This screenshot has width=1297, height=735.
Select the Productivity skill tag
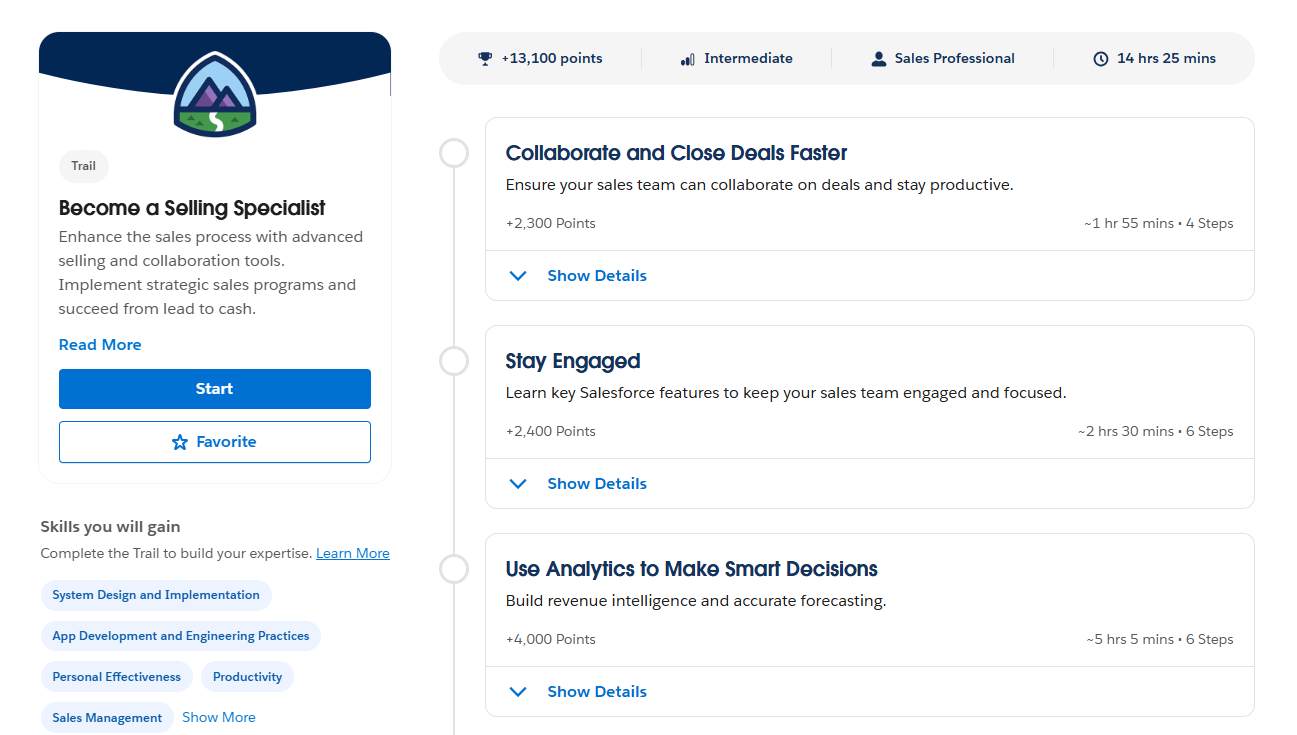[x=248, y=677]
